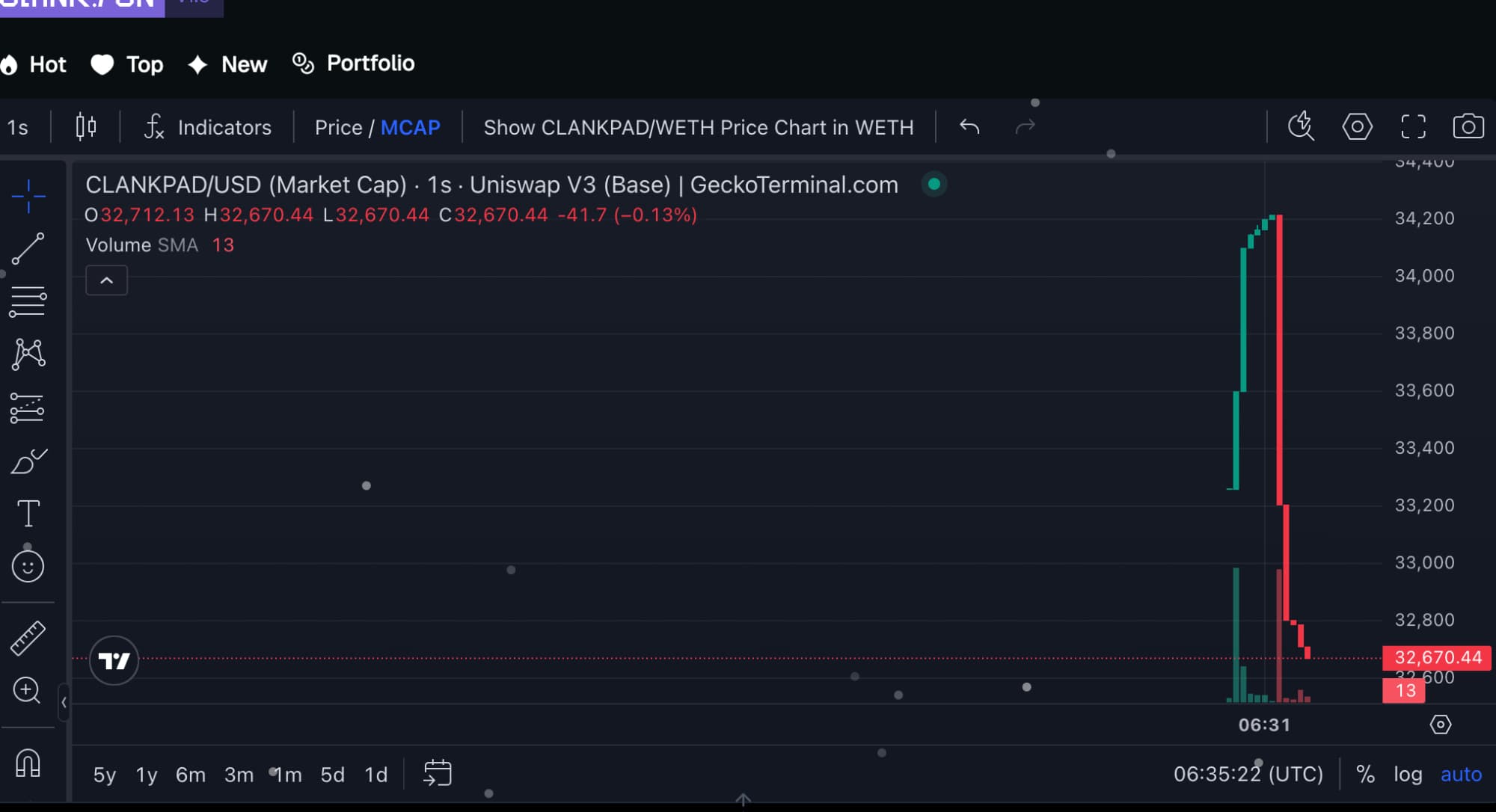Open the 1s interval dropdown
Screen dimensions: 1496x812
[x=18, y=127]
